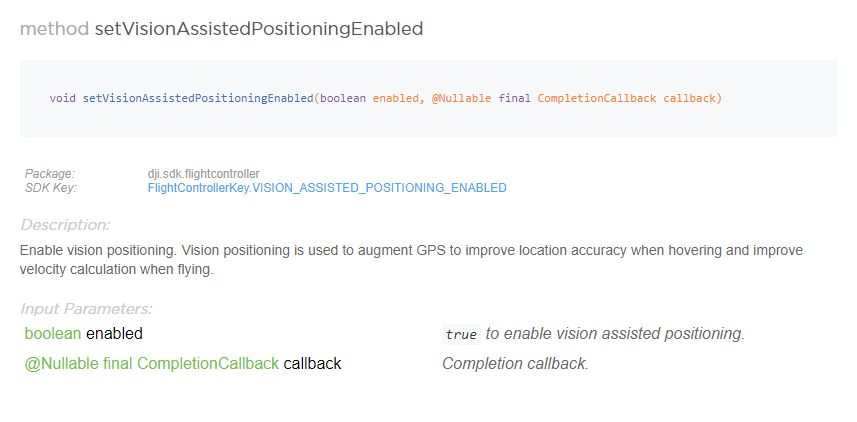This screenshot has height=422, width=857.
Task: Click the green boolean type in Input Parameters
Action: coord(53,333)
